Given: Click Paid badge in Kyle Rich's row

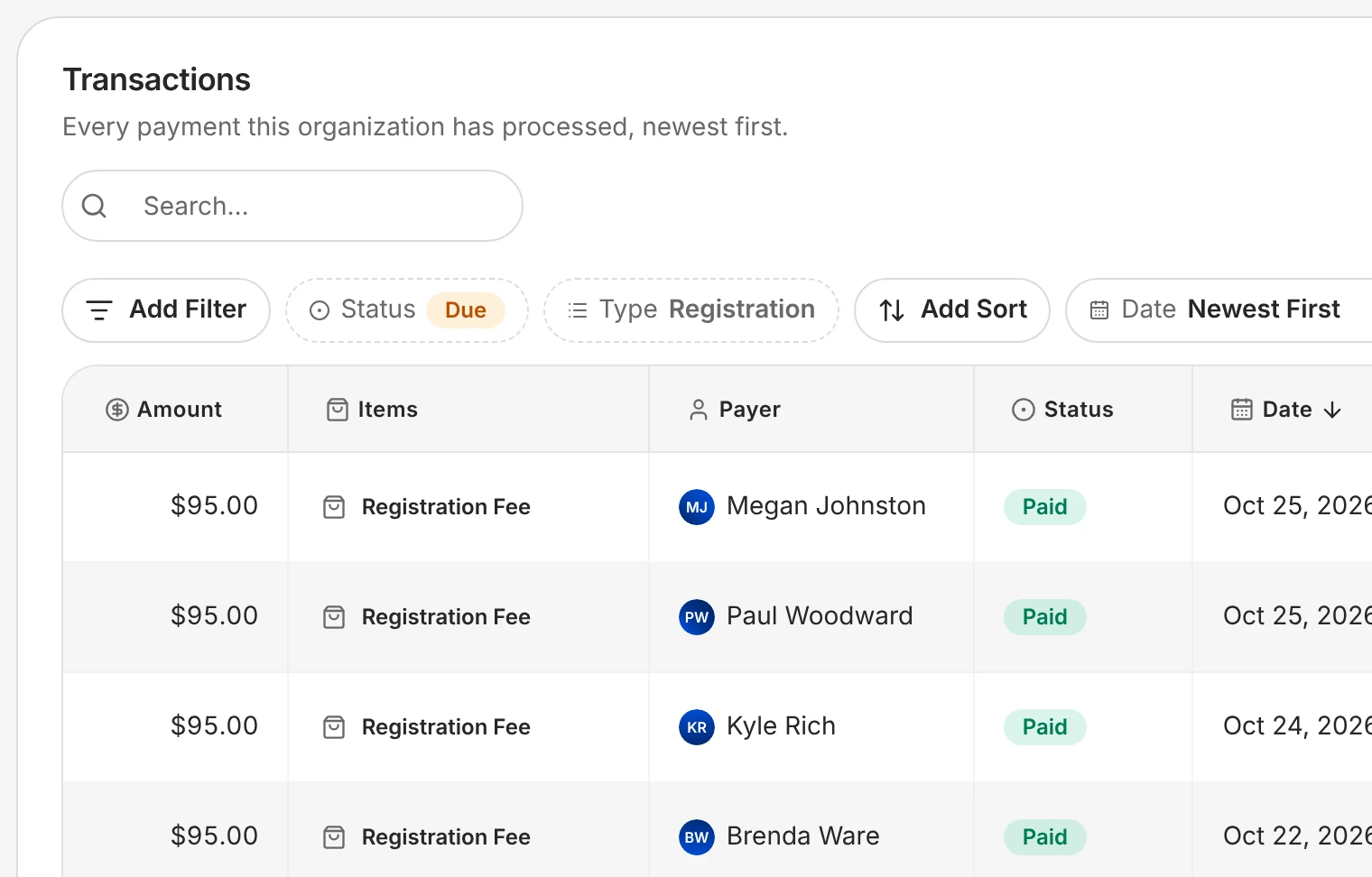Looking at the screenshot, I should pos(1045,727).
